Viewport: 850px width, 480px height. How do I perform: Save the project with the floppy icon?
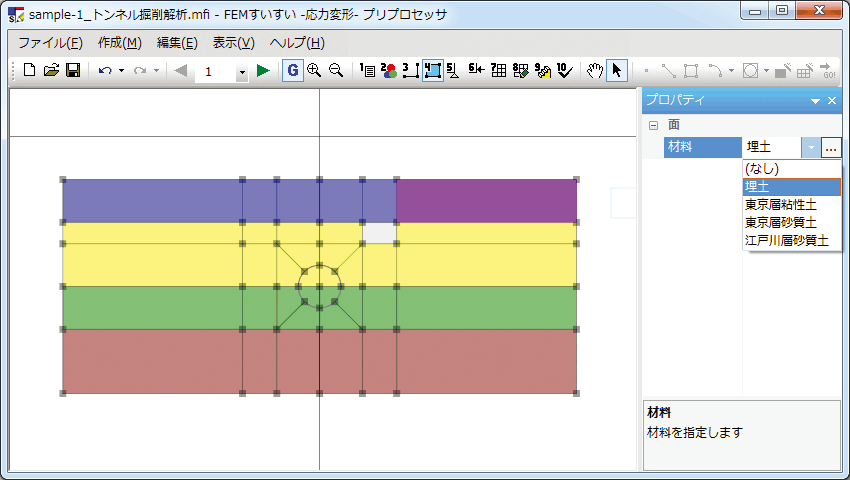tap(73, 71)
